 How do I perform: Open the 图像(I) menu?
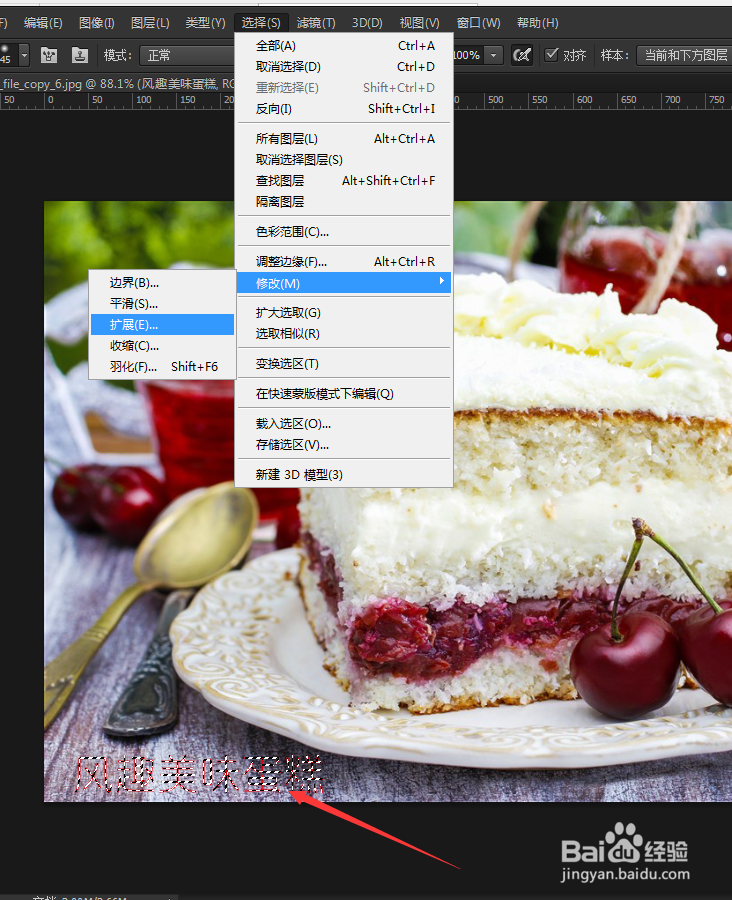point(96,23)
